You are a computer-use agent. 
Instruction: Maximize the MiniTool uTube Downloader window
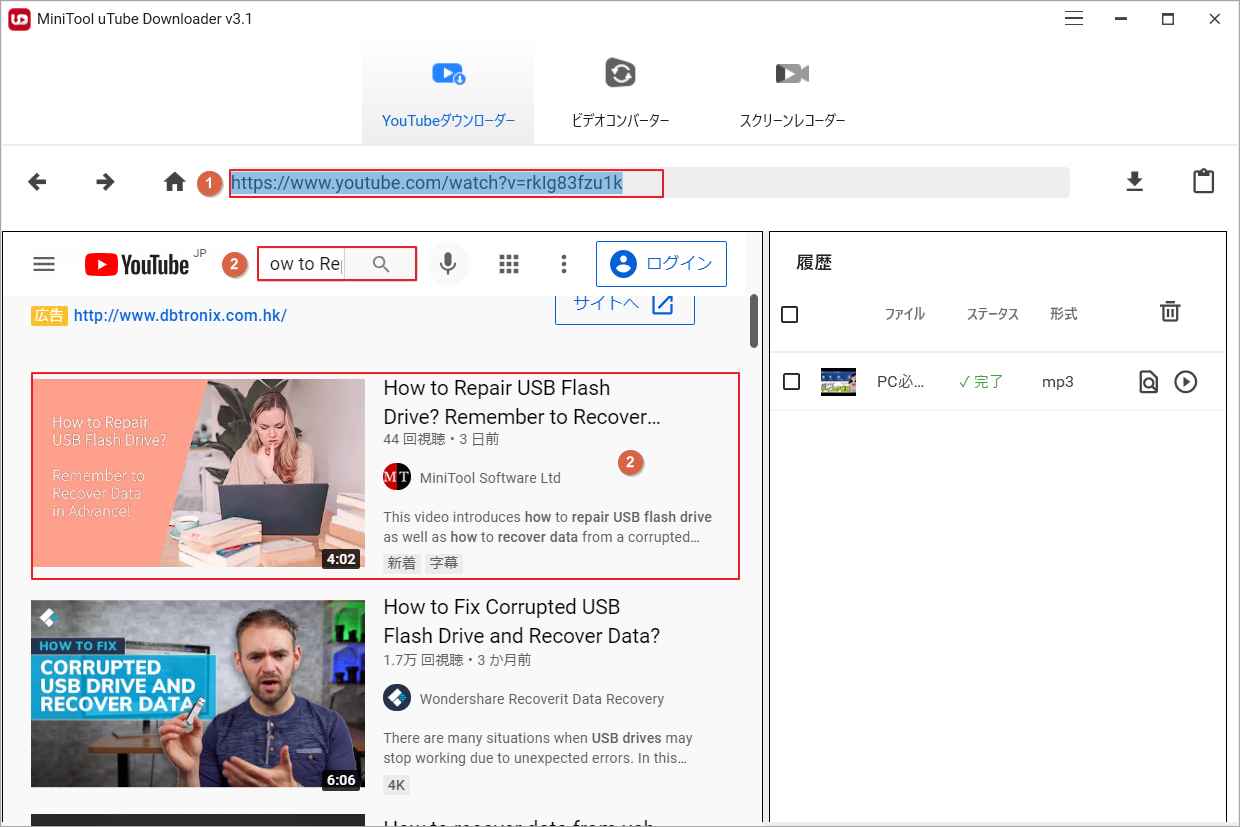1168,19
